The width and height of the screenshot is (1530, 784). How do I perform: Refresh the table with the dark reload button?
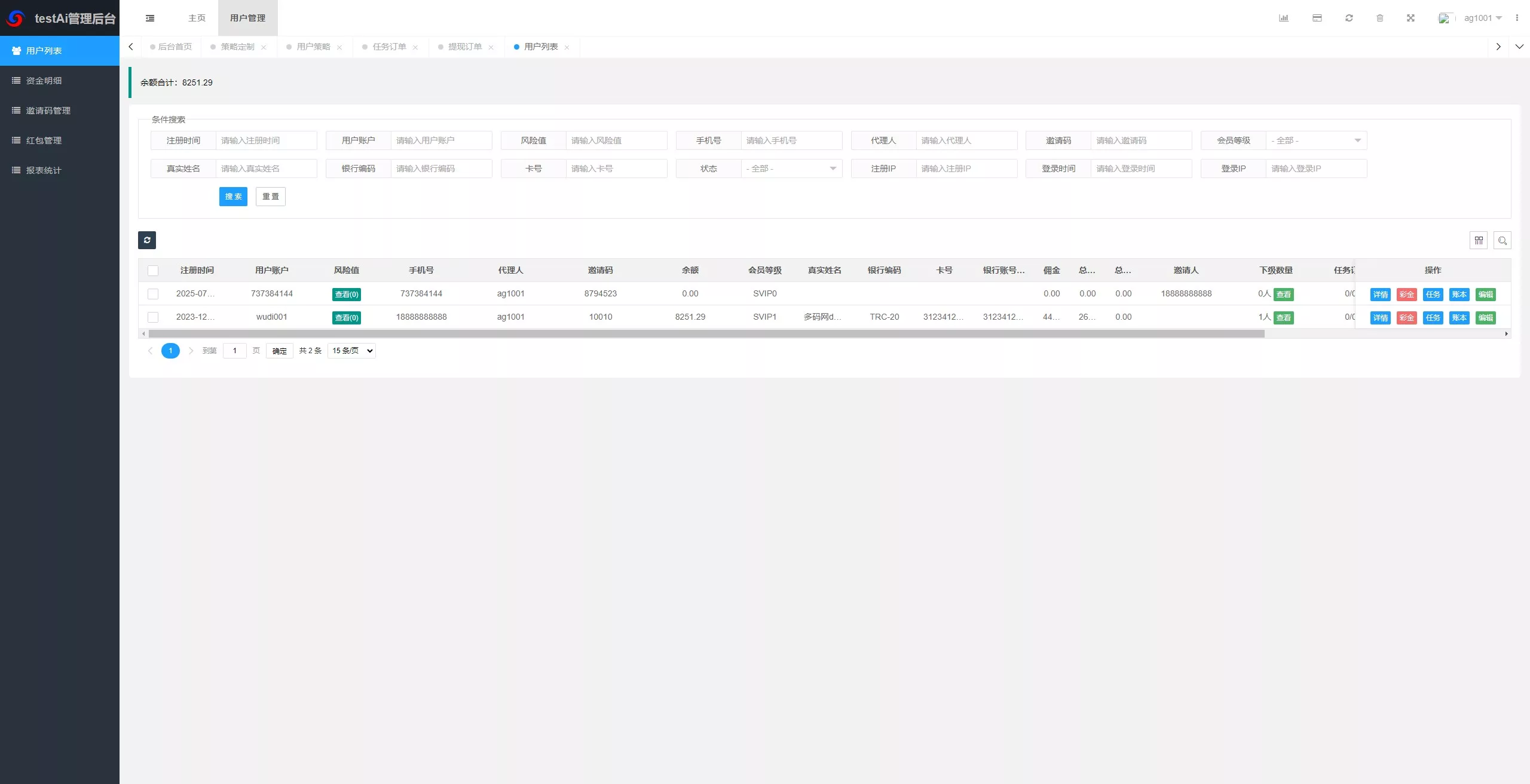147,240
